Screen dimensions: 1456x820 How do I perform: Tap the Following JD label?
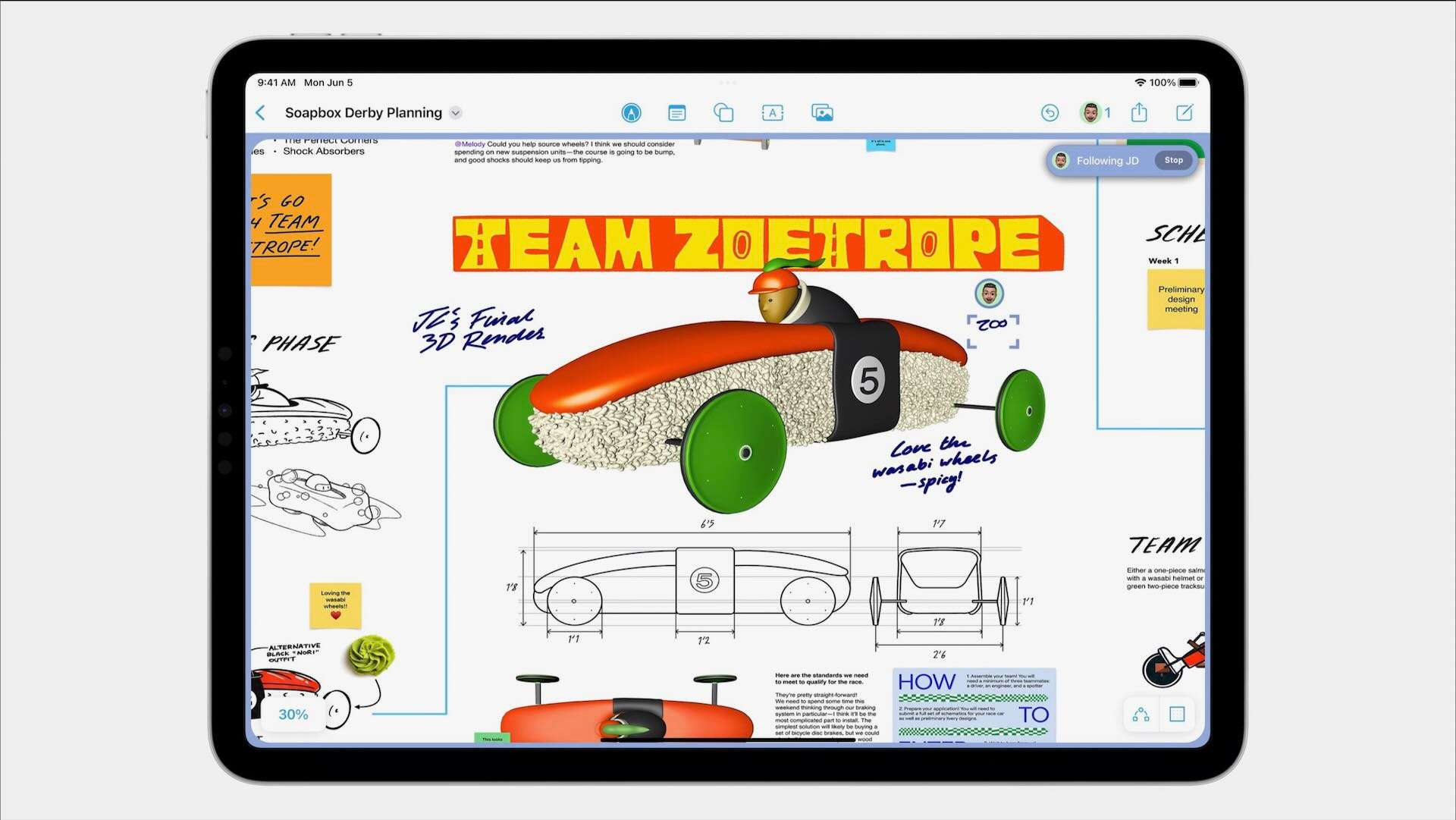pos(1107,161)
